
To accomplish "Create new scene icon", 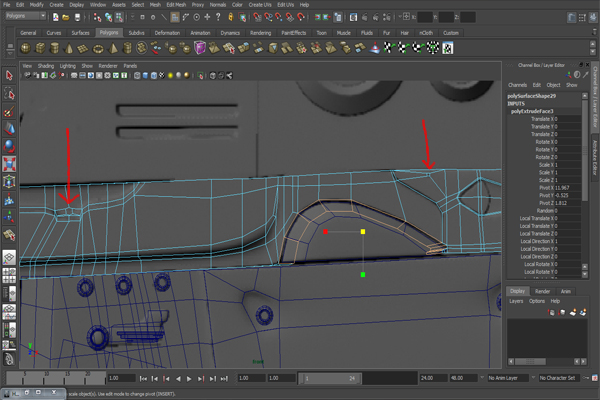I will [56, 17].
